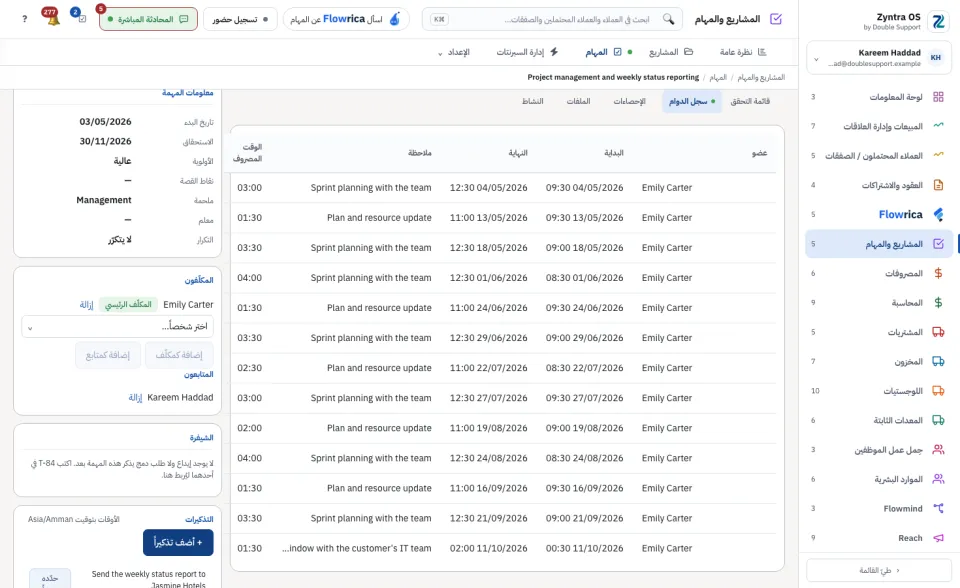
Task: Click start time 09:30 04/05/2026
Action: (584, 187)
